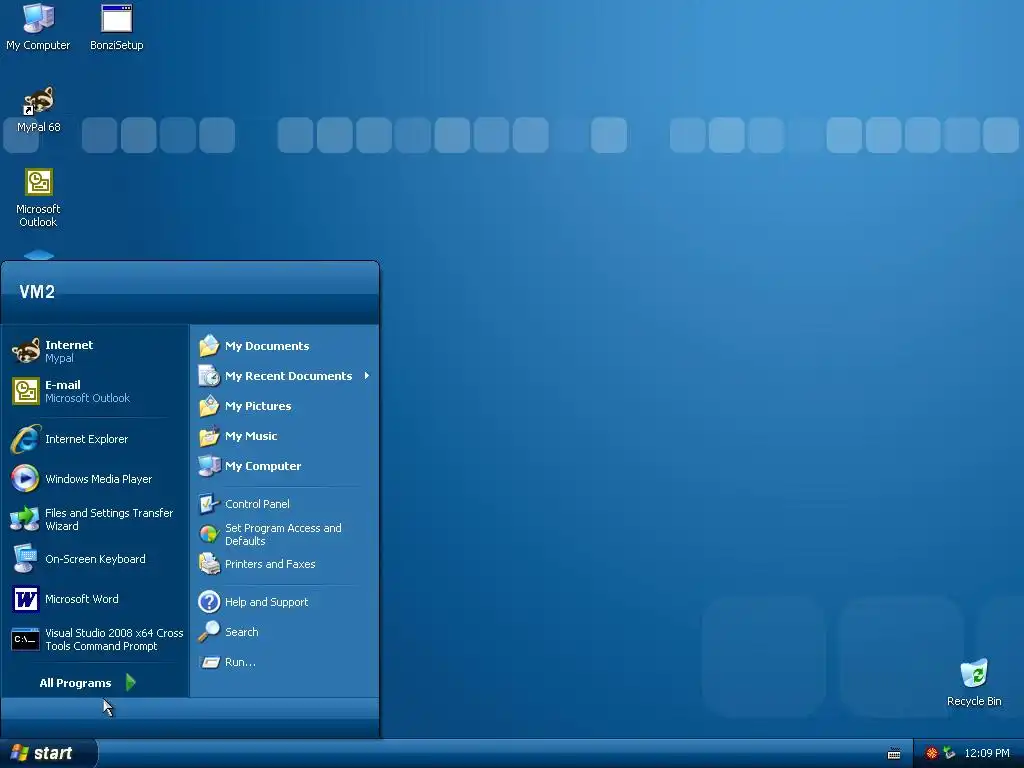Click Internet Explorer label

click(x=86, y=439)
